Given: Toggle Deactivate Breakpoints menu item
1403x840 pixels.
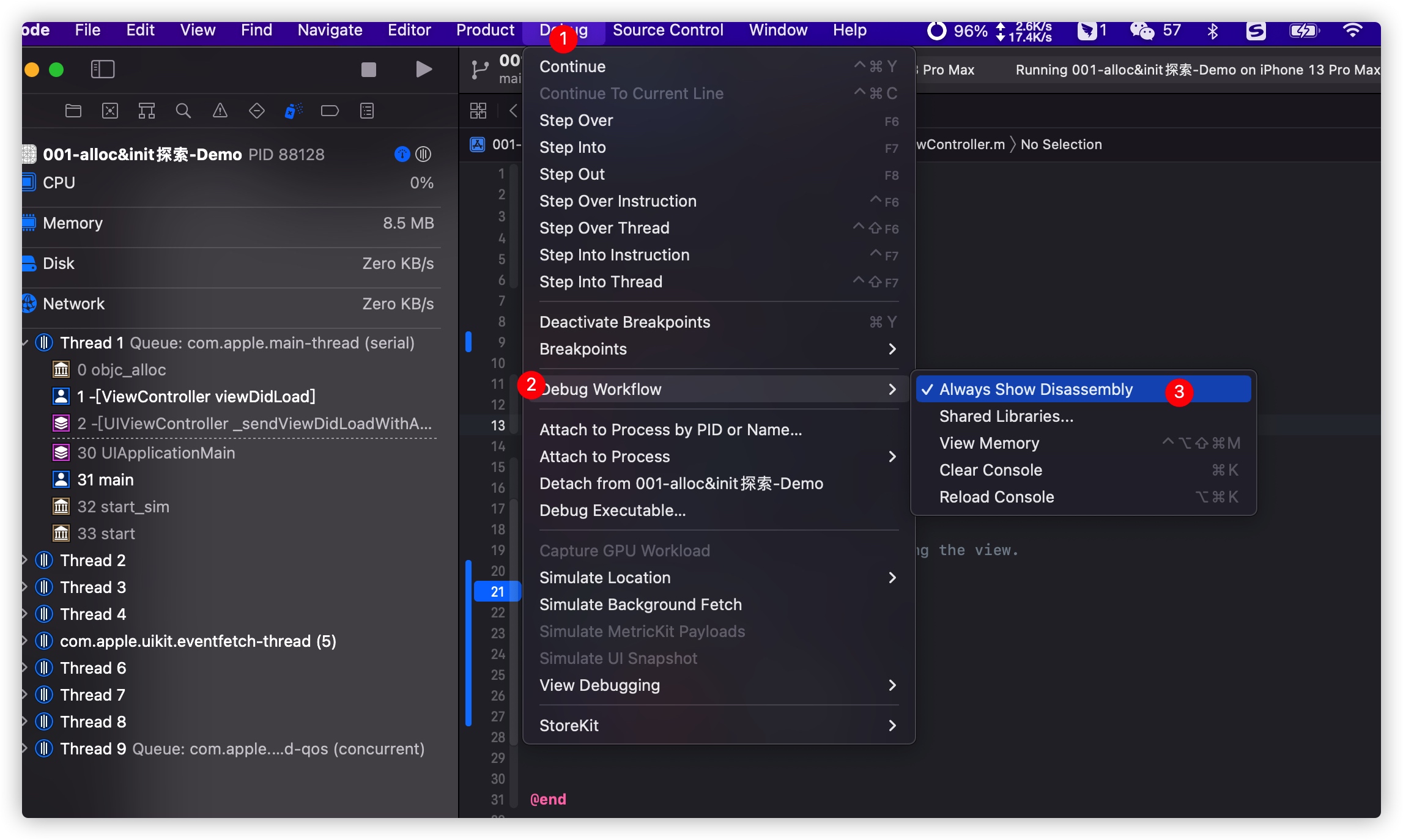Looking at the screenshot, I should [624, 322].
